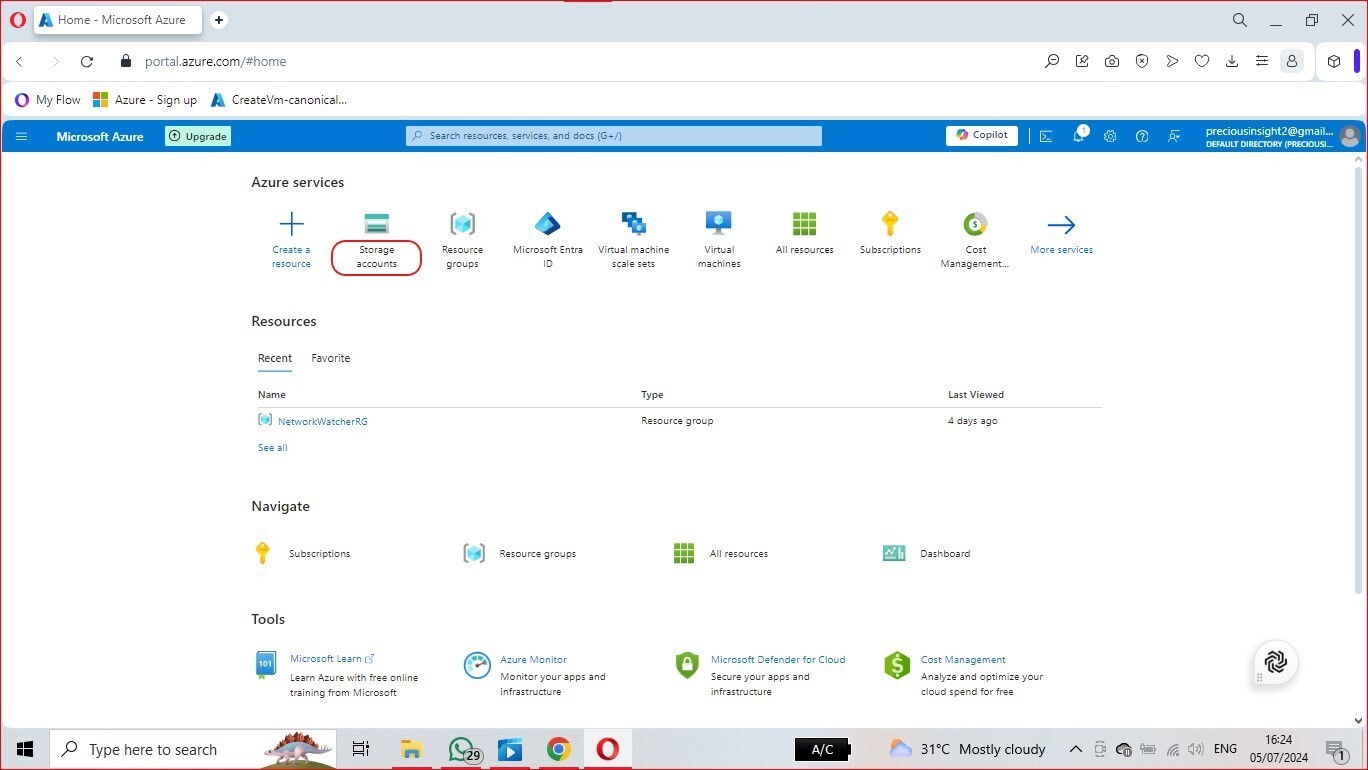This screenshot has height=770, width=1368.
Task: Click the See all resources link
Action: (273, 448)
